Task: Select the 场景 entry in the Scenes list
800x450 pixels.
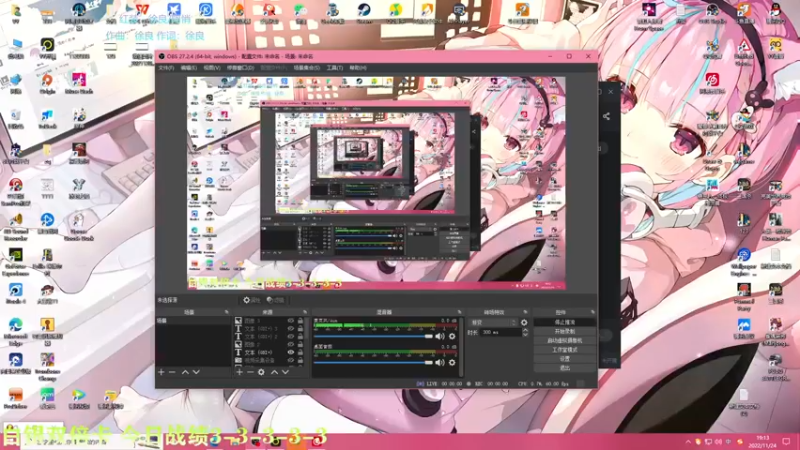Action: tap(193, 321)
